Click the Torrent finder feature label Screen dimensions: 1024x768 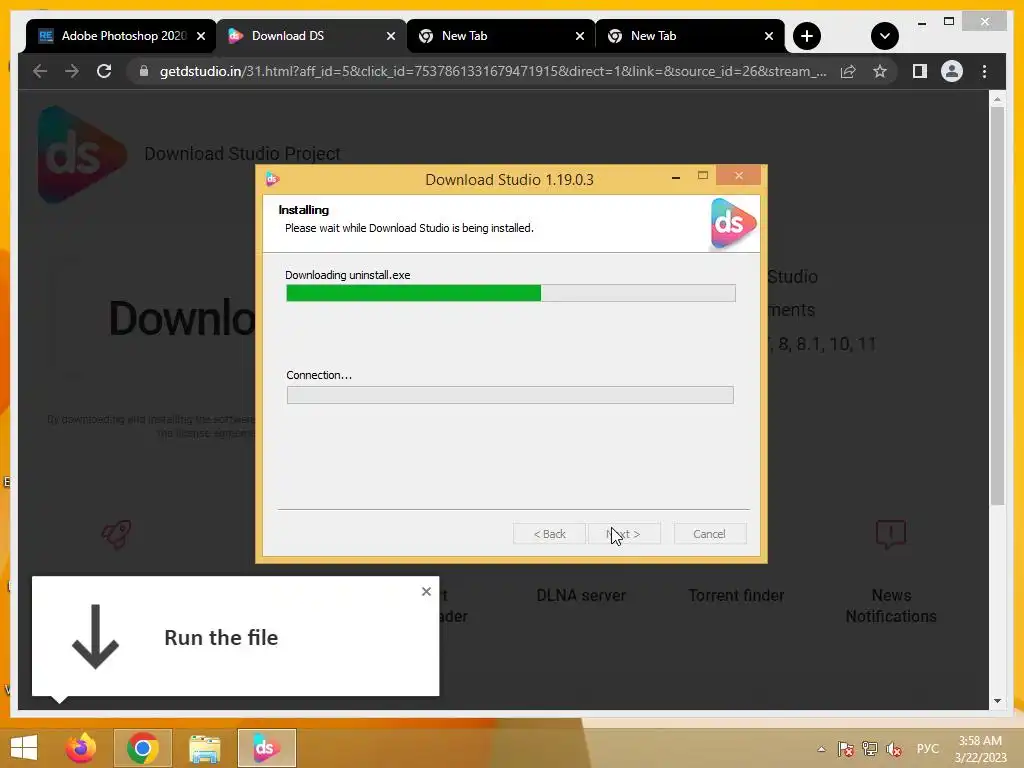pyautogui.click(x=736, y=596)
